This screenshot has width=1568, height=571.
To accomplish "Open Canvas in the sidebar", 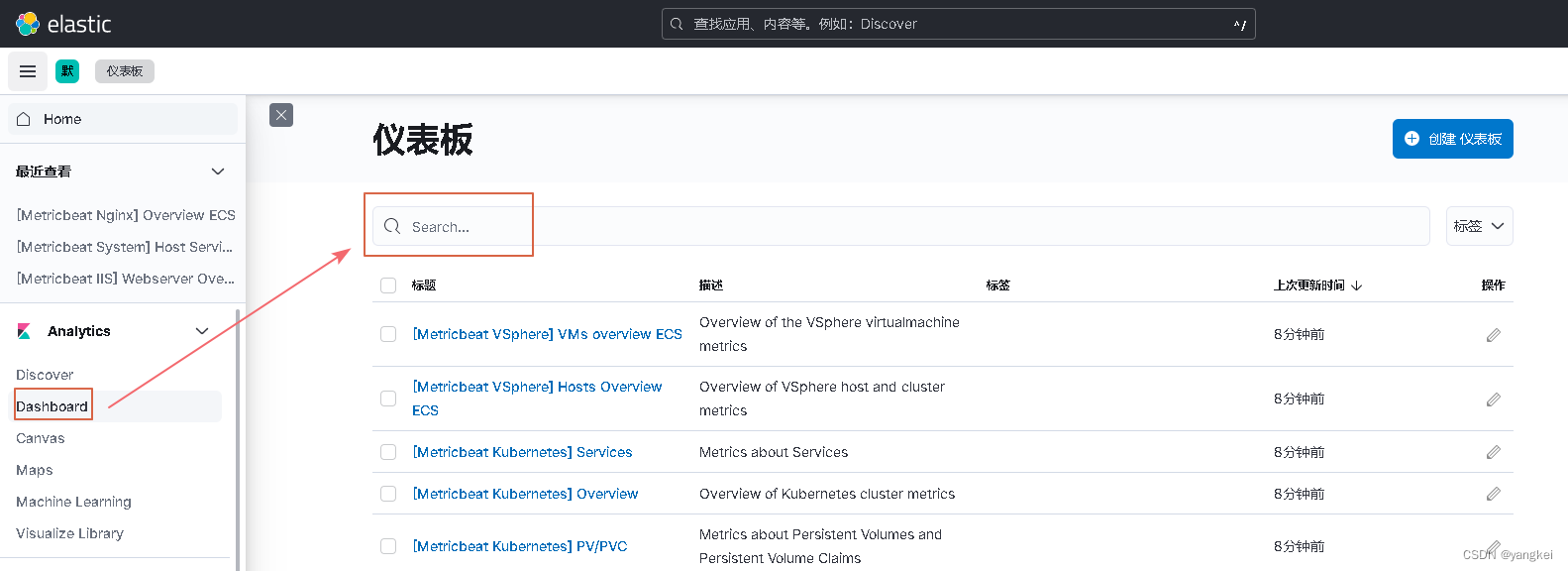I will [41, 438].
